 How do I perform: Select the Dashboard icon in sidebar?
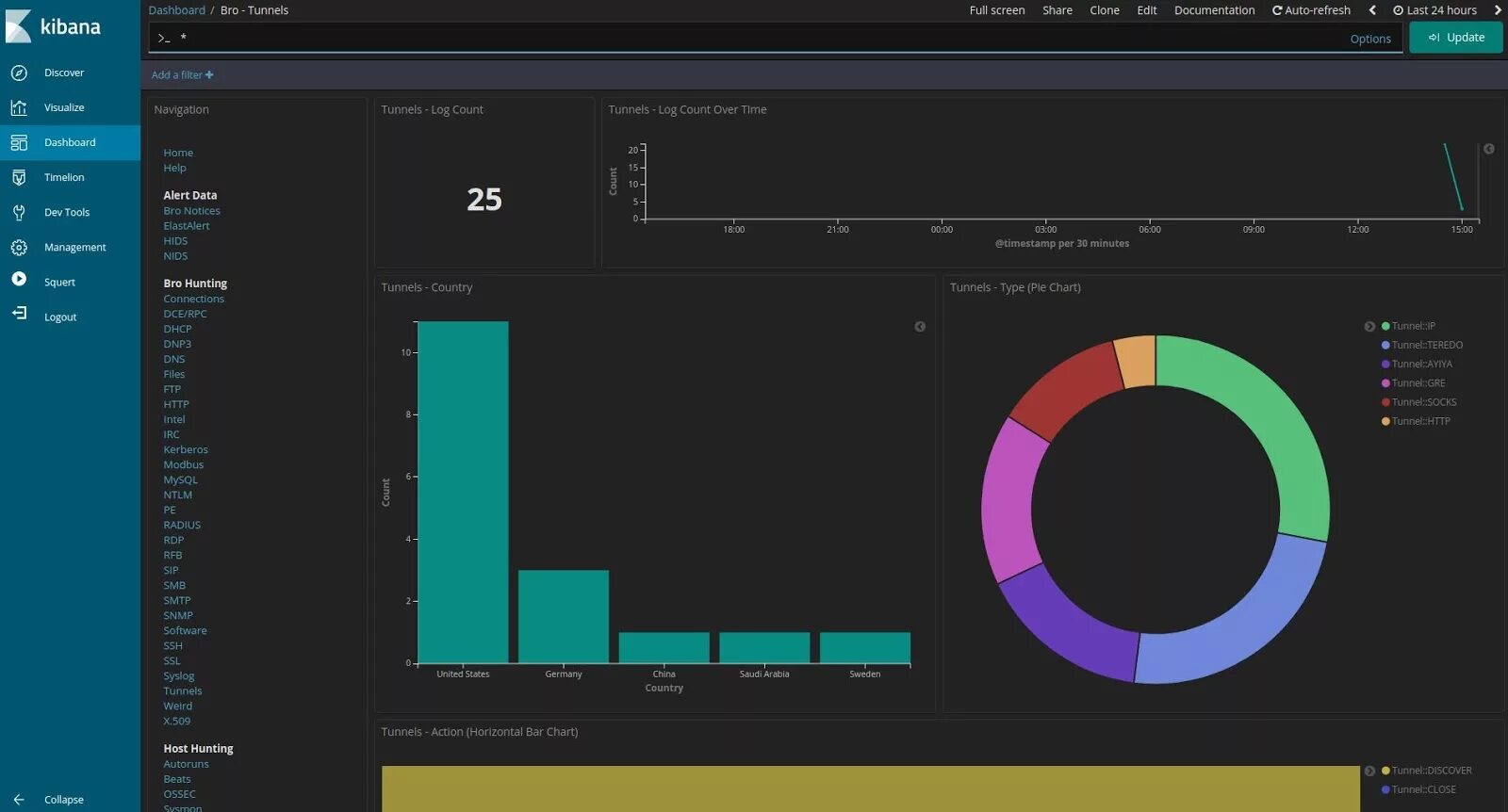click(x=19, y=142)
